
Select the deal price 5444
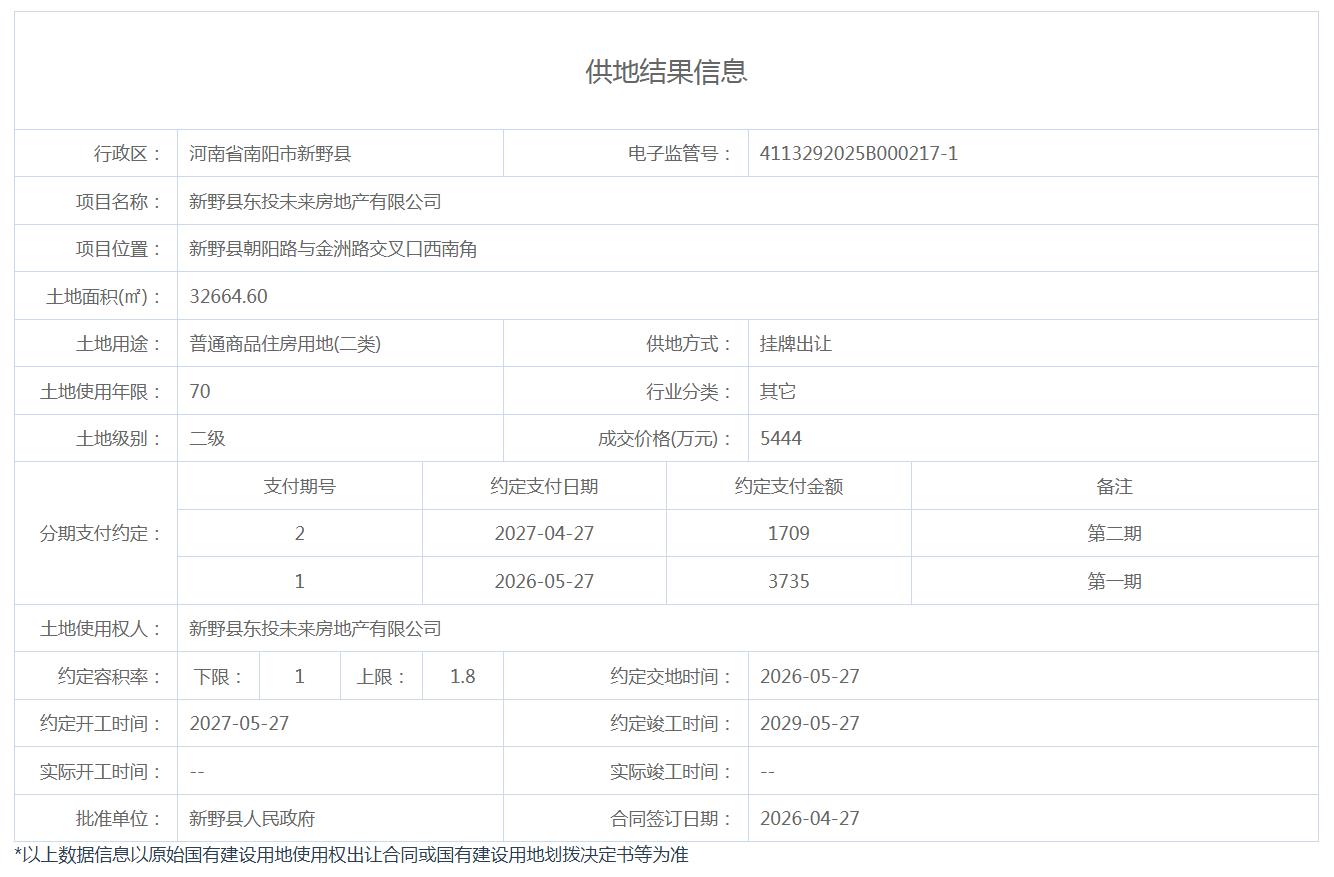point(781,439)
